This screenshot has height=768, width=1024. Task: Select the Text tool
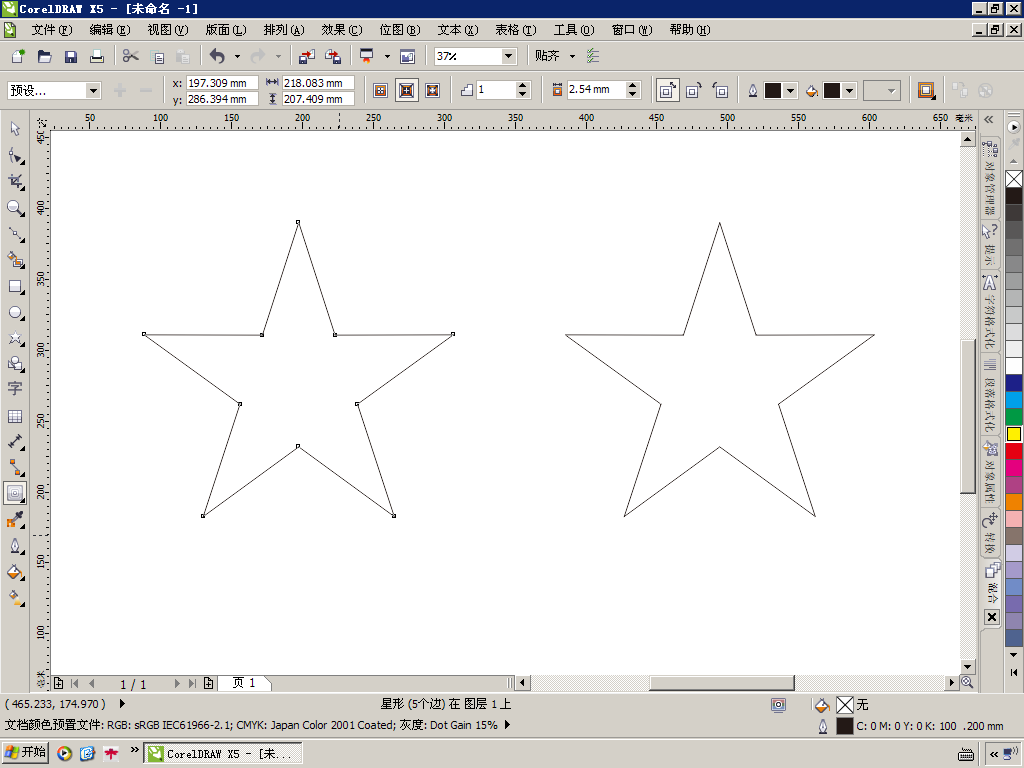pyautogui.click(x=15, y=389)
